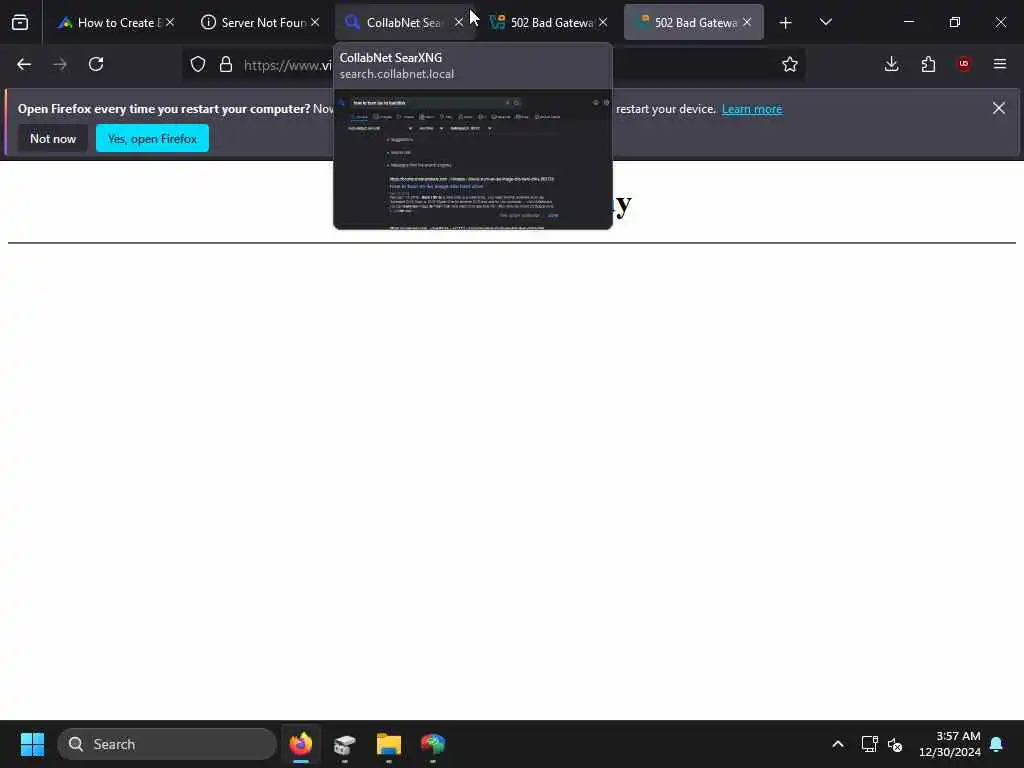
Task: Open the clock showing 3:57 AM
Action: [950, 744]
